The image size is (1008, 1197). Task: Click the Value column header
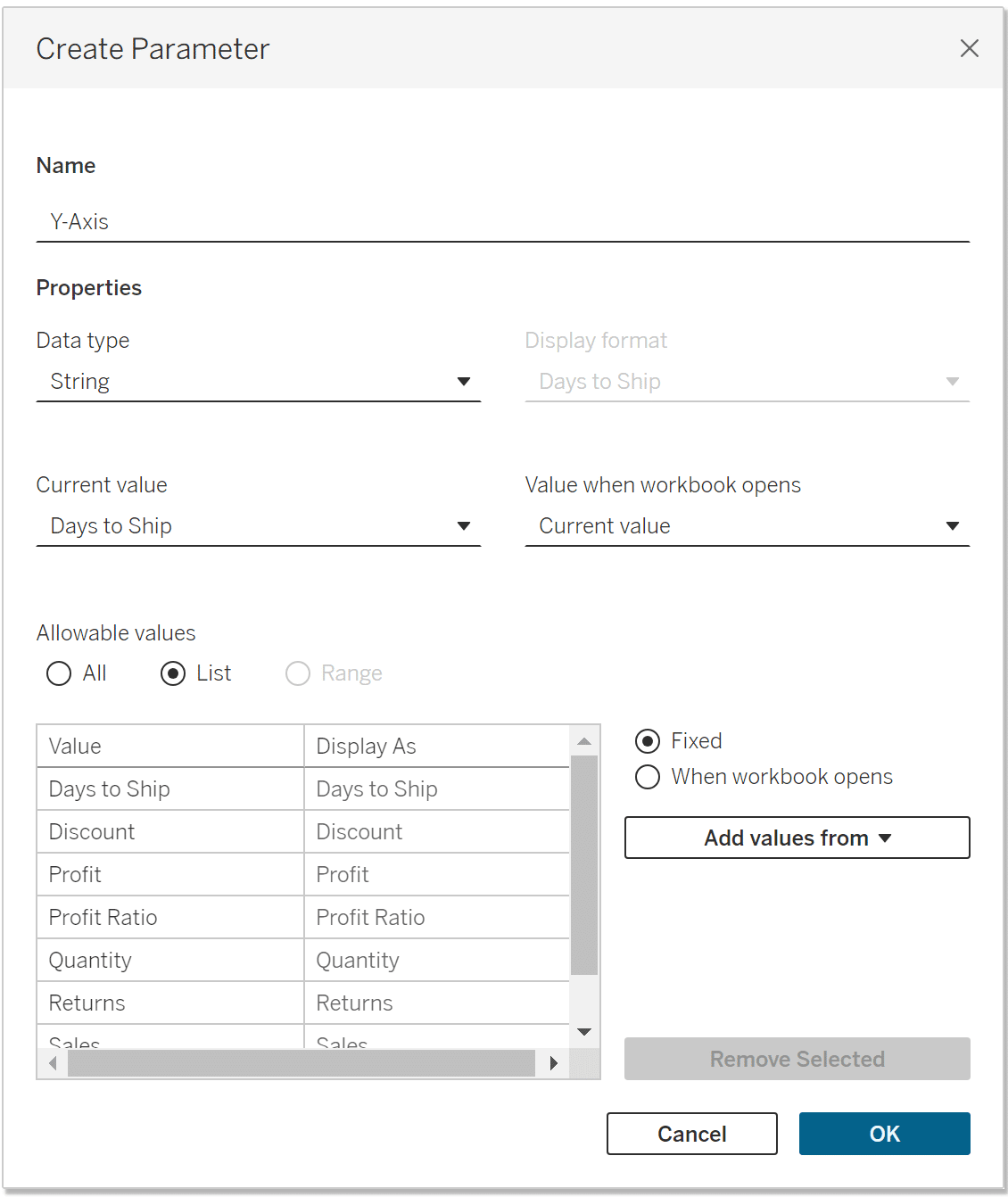coord(170,747)
